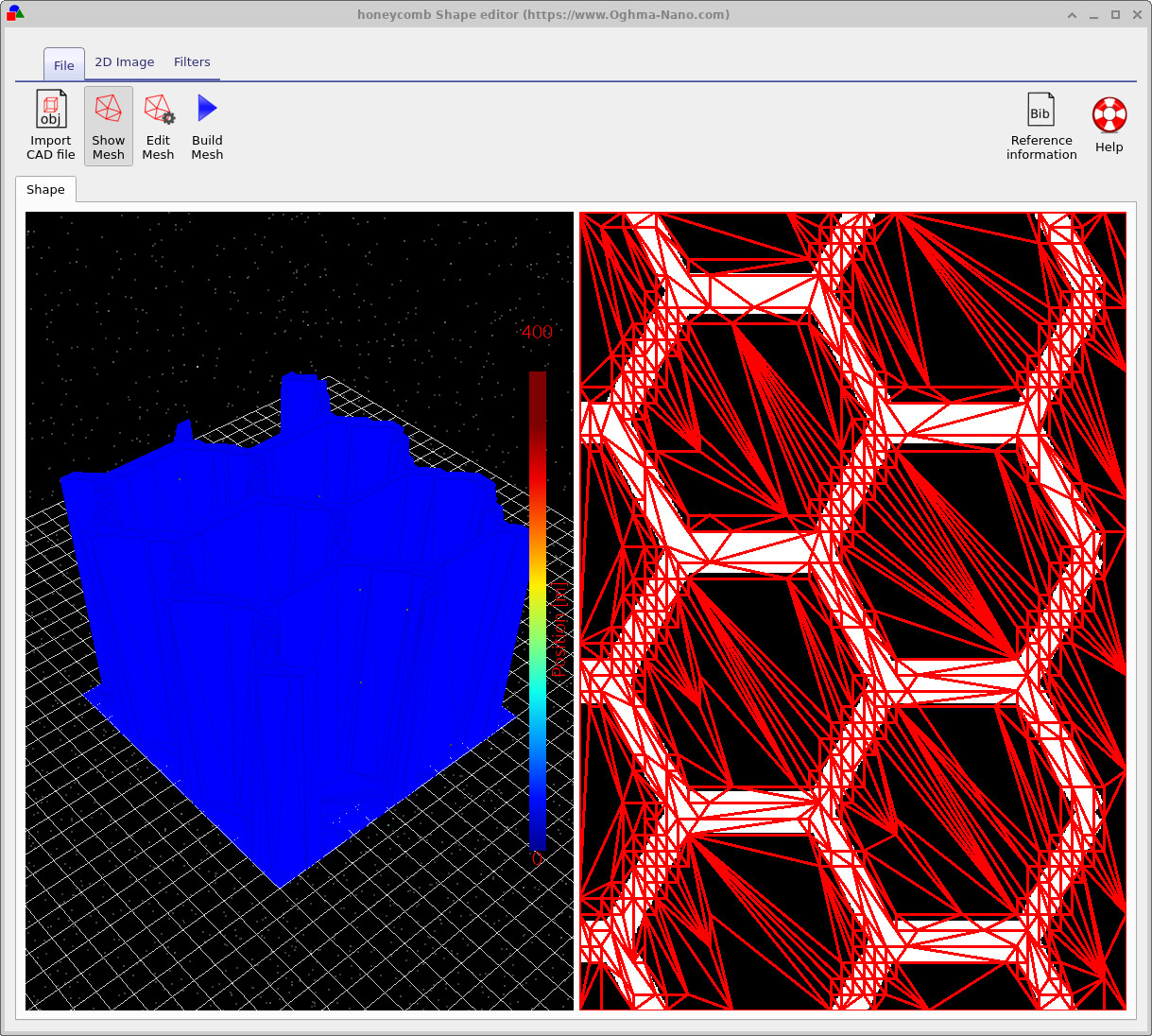Click the application logo icon

[14, 14]
